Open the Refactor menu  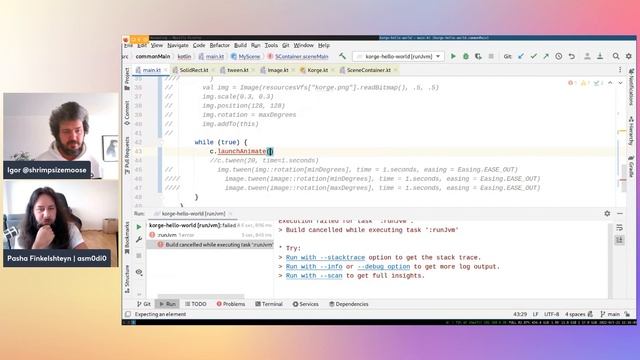(x=220, y=45)
